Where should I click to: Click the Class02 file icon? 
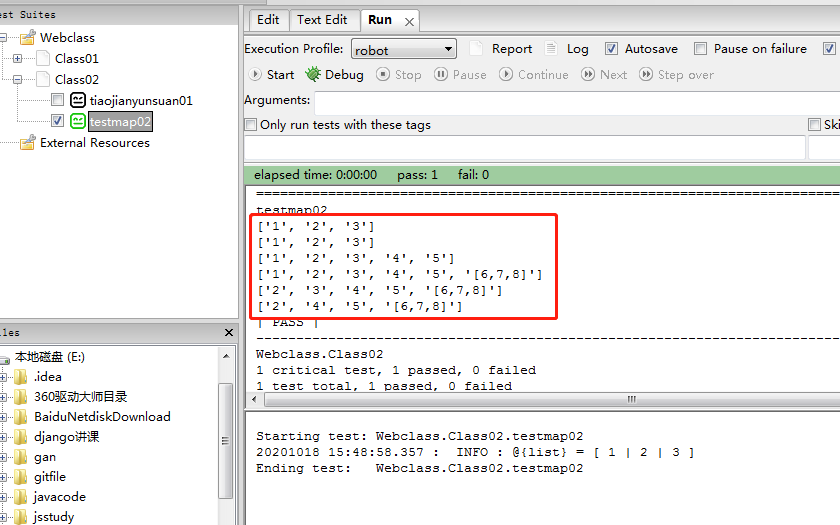coord(44,79)
